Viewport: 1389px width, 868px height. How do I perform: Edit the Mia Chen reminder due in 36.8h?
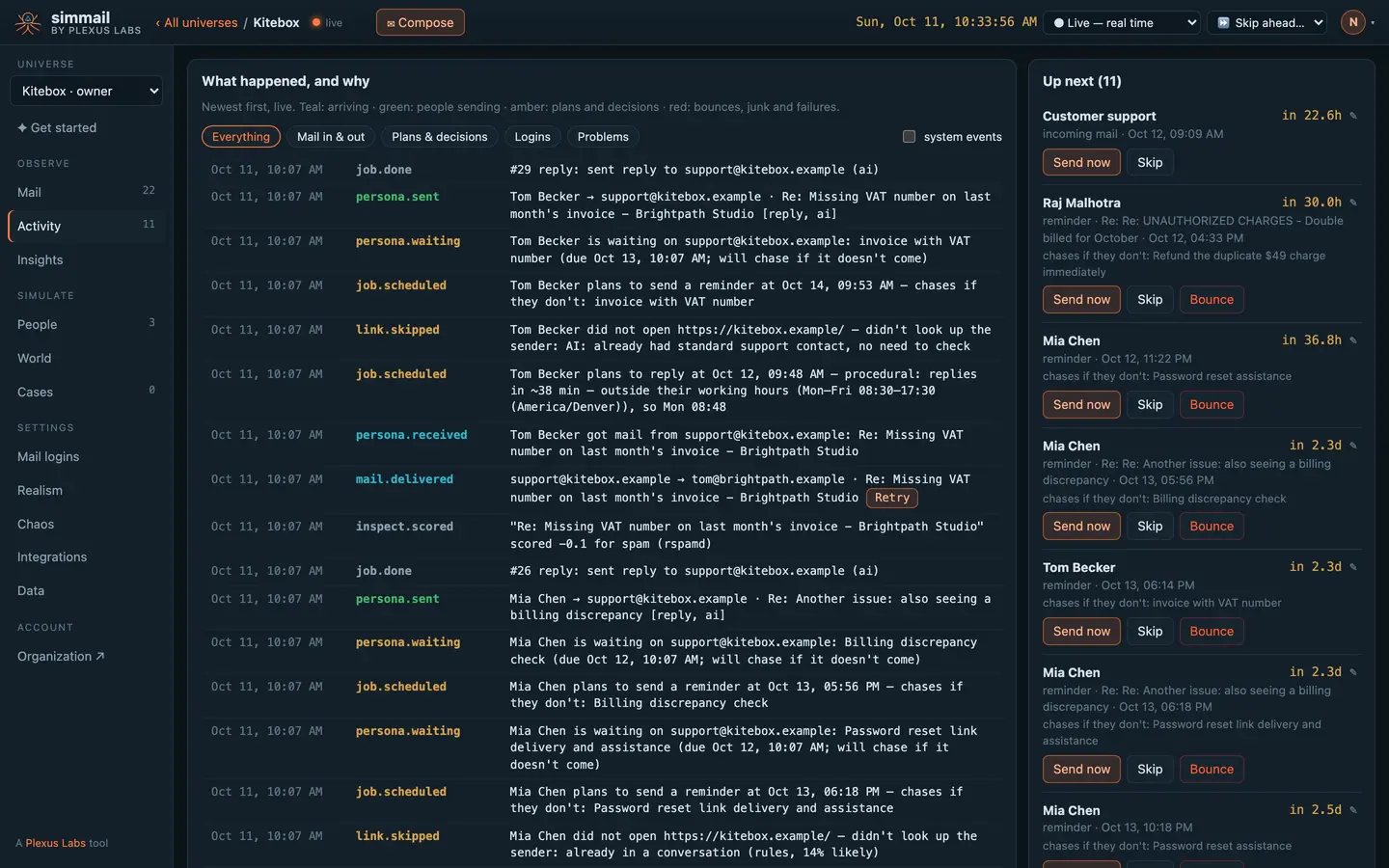pos(1353,340)
